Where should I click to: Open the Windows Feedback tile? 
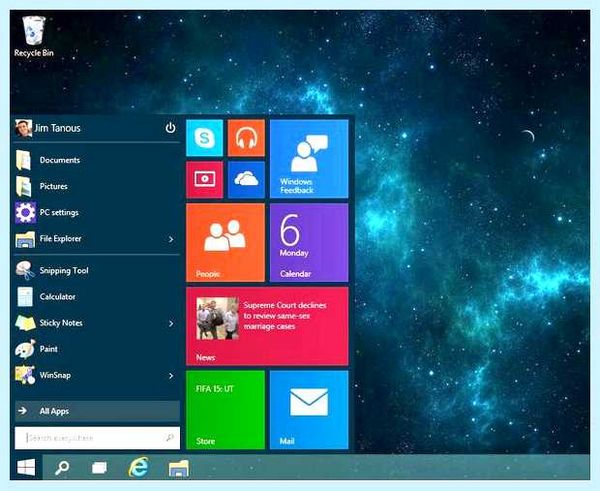(309, 159)
